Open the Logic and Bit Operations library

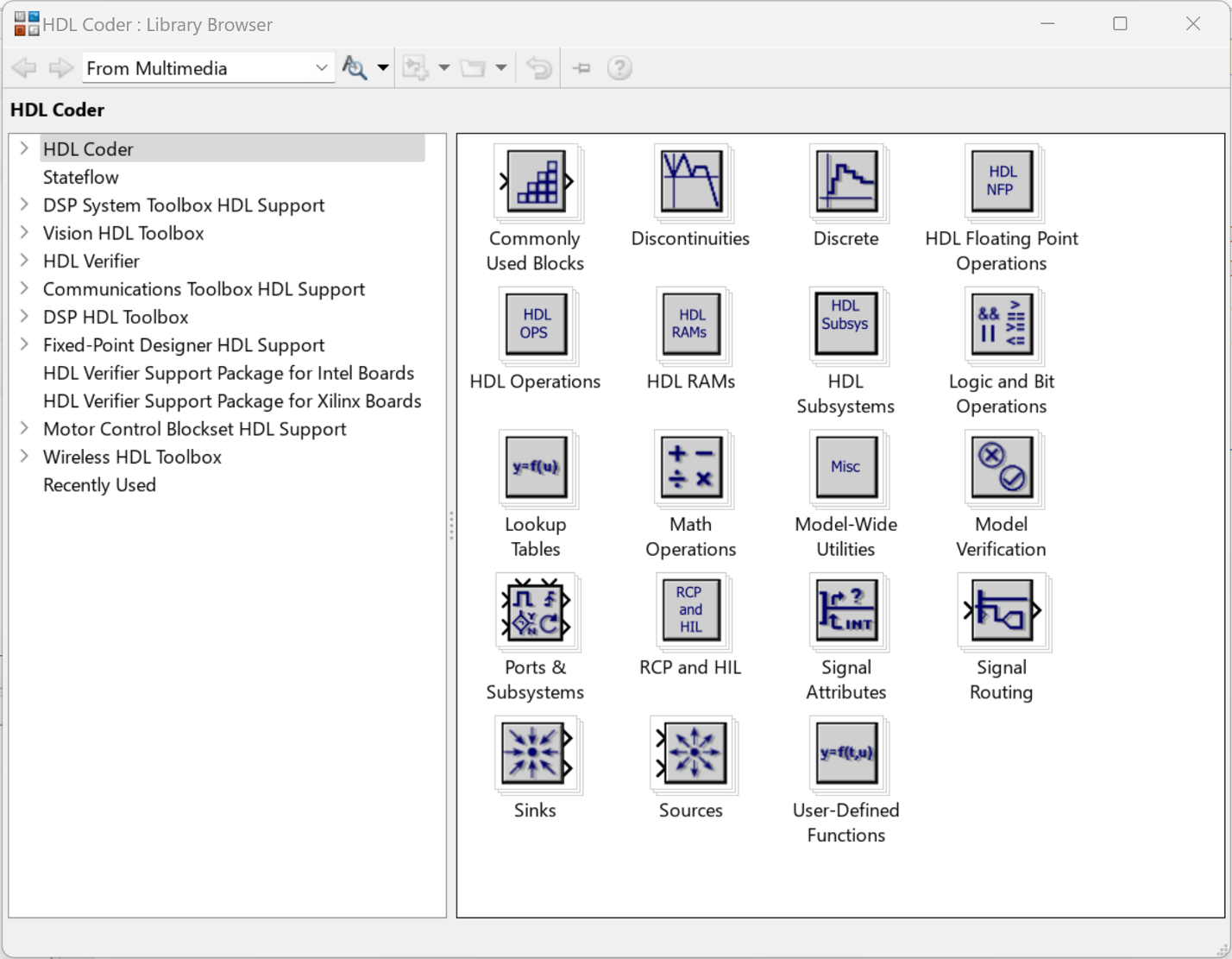(1001, 325)
